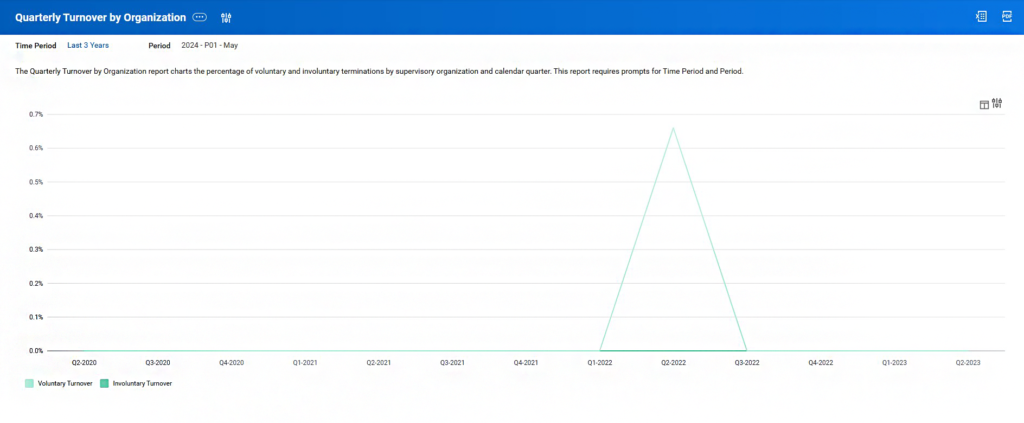Click the Q2-2022 peak data point
This screenshot has width=1024, height=423.
click(x=673, y=128)
